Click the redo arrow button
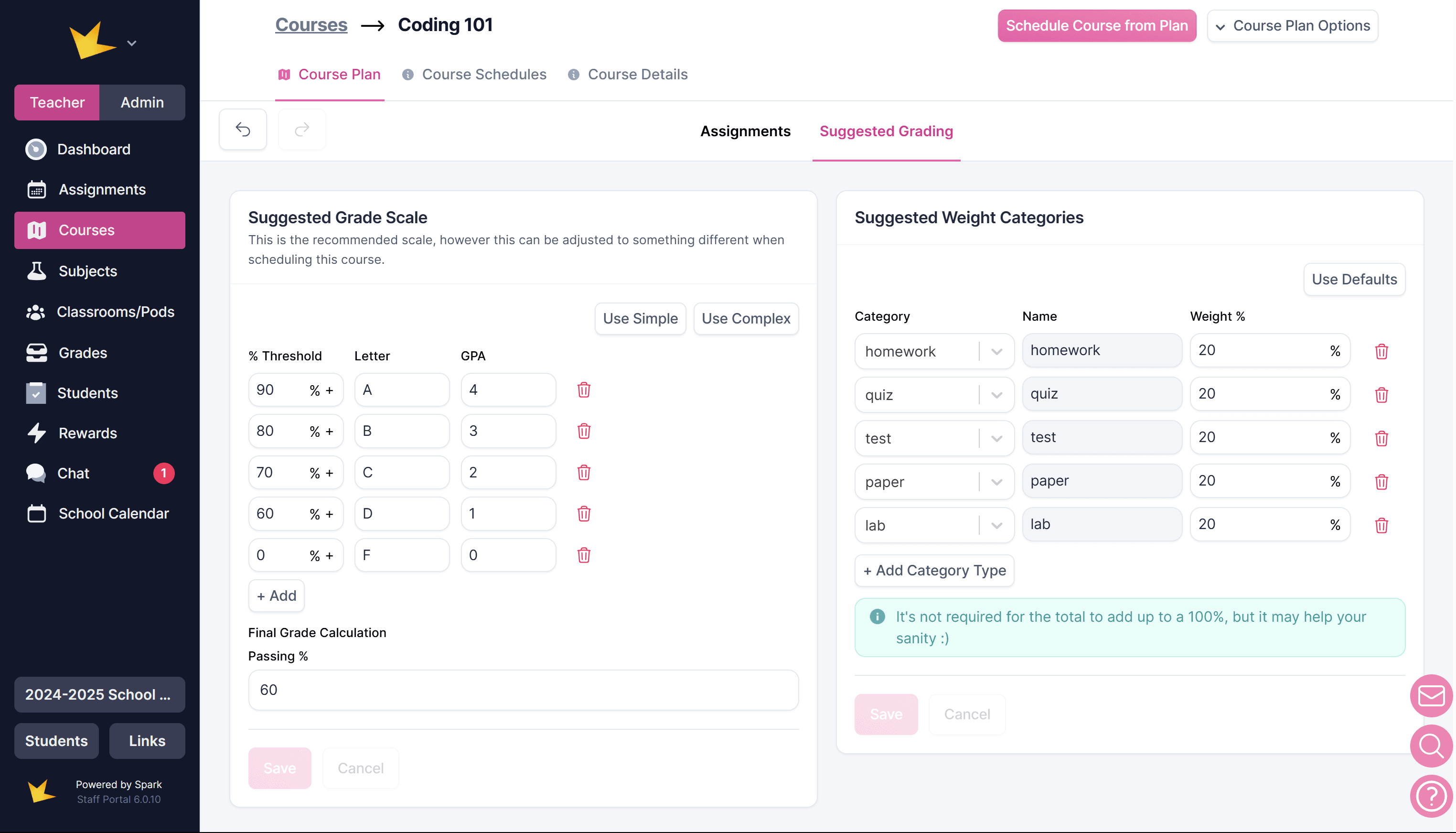Screen dimensions: 1456x833 (302, 130)
